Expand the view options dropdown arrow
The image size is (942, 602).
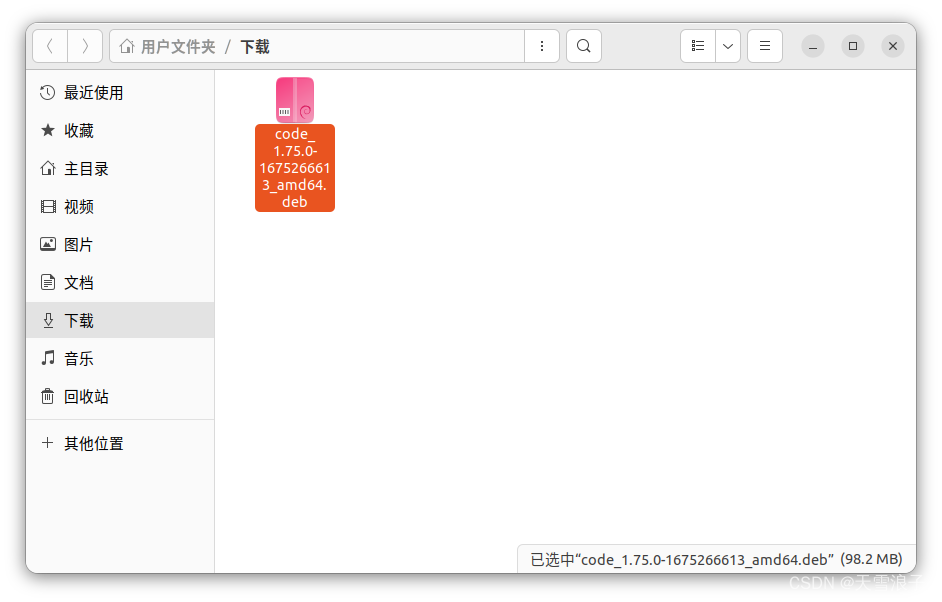pyautogui.click(x=728, y=46)
